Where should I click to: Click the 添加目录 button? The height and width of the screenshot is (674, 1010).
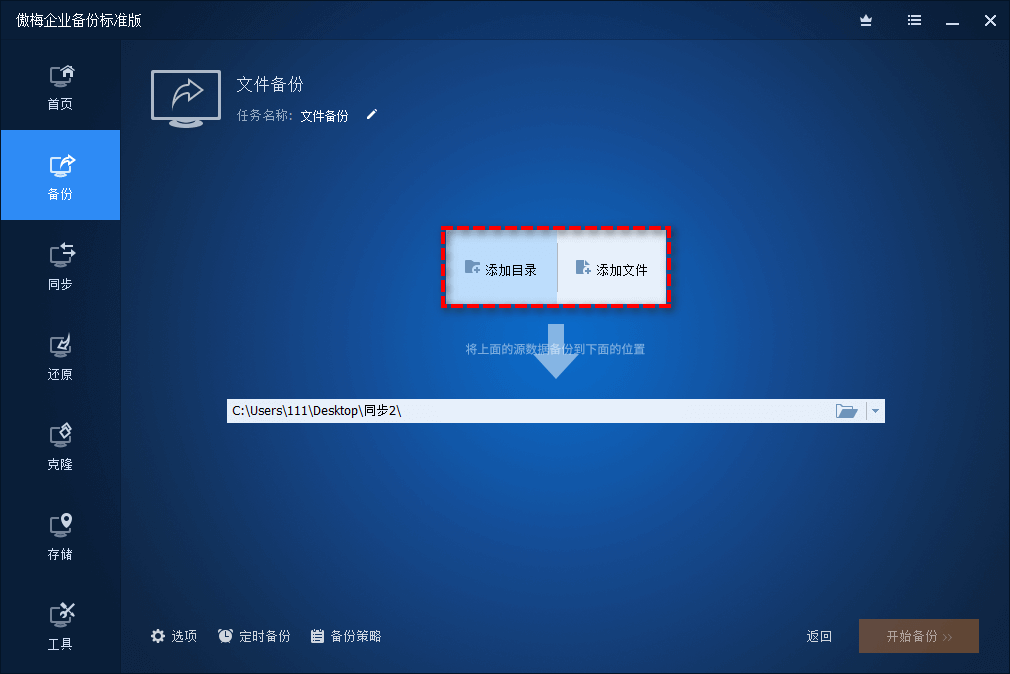tap(501, 269)
